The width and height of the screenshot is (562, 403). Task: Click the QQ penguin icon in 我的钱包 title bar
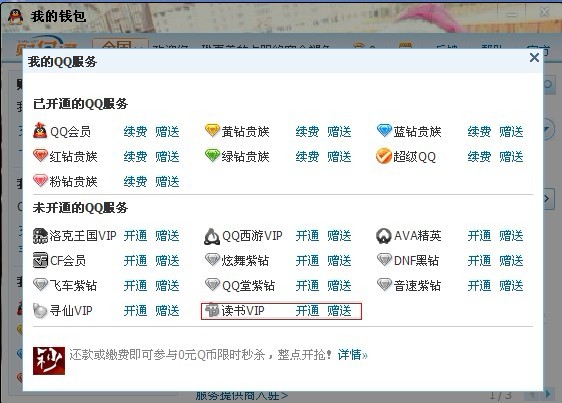click(15, 16)
